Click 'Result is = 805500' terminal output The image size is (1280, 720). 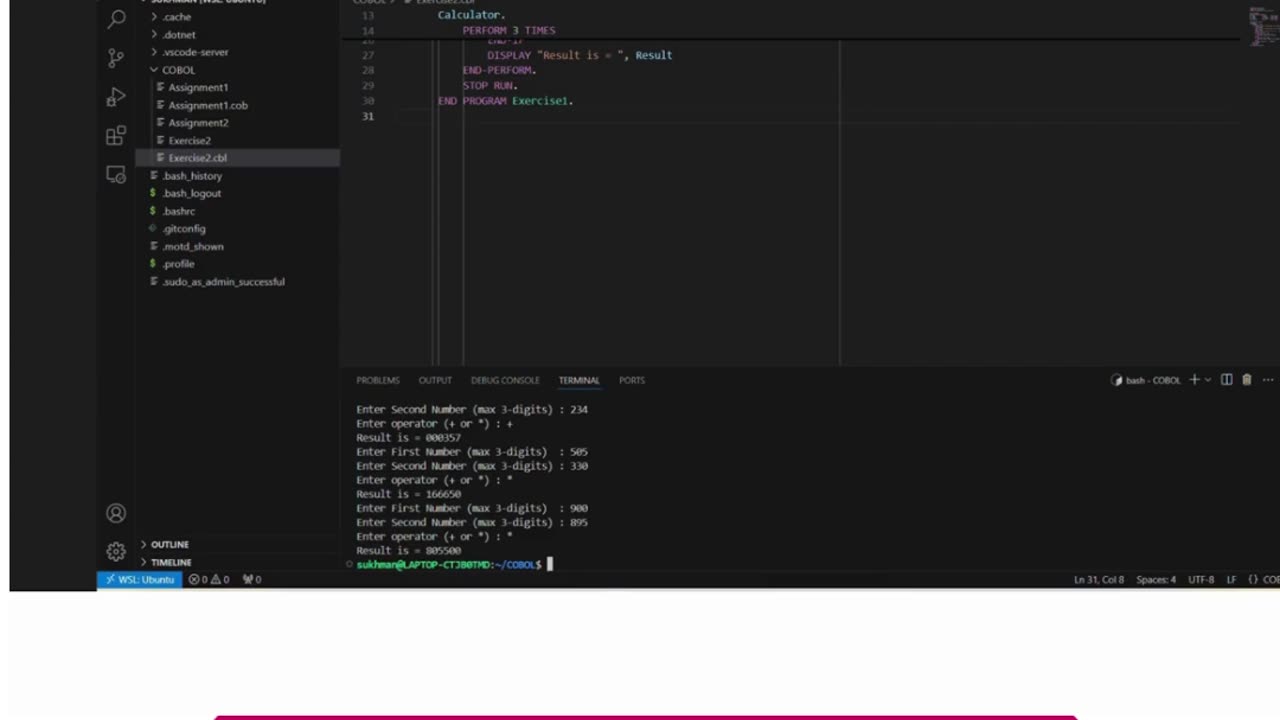pos(408,551)
